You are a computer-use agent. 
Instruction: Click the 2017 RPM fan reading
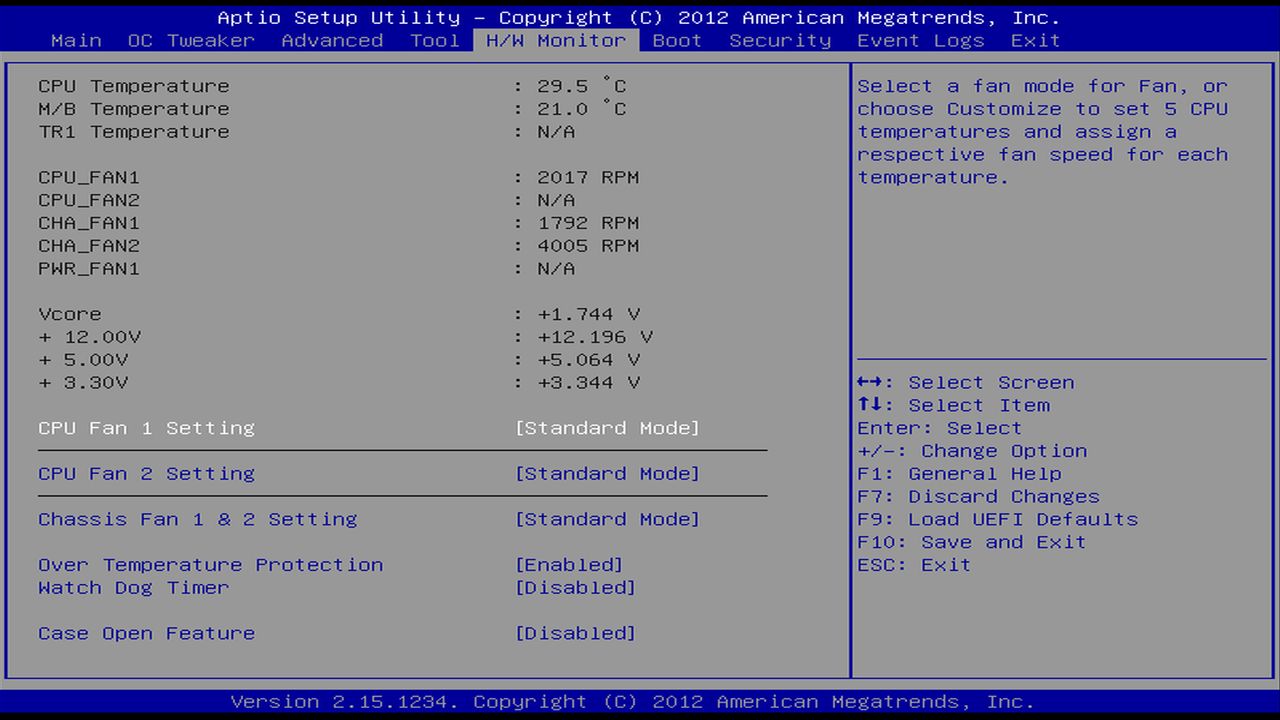588,178
